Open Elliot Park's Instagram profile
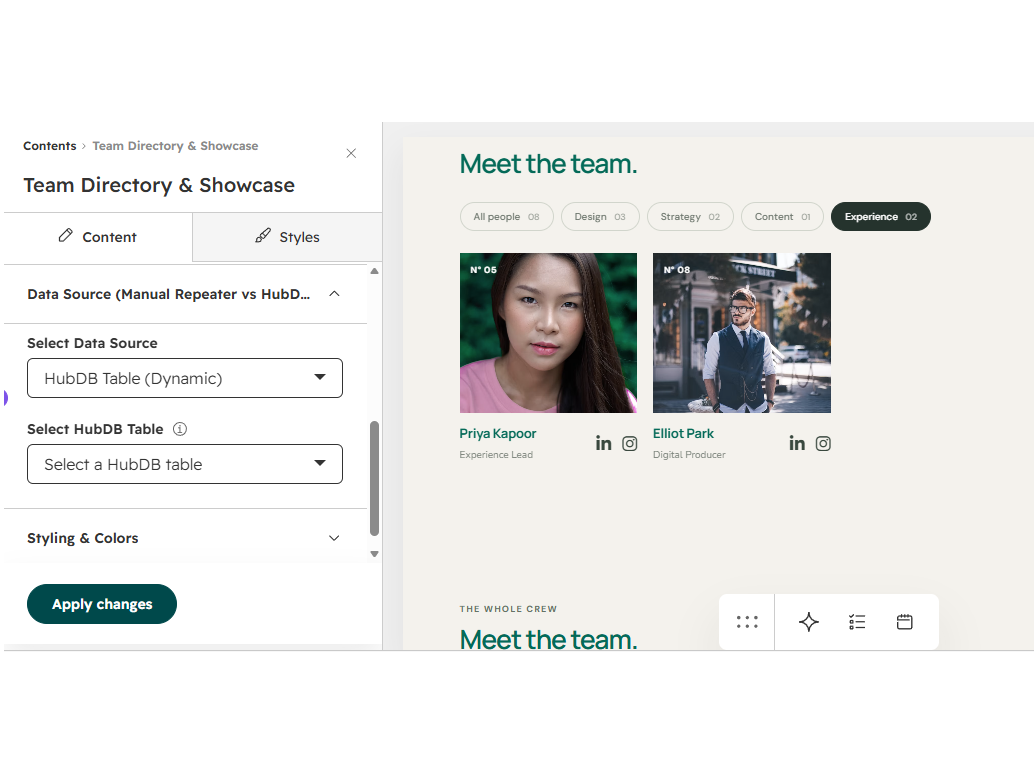 click(823, 443)
